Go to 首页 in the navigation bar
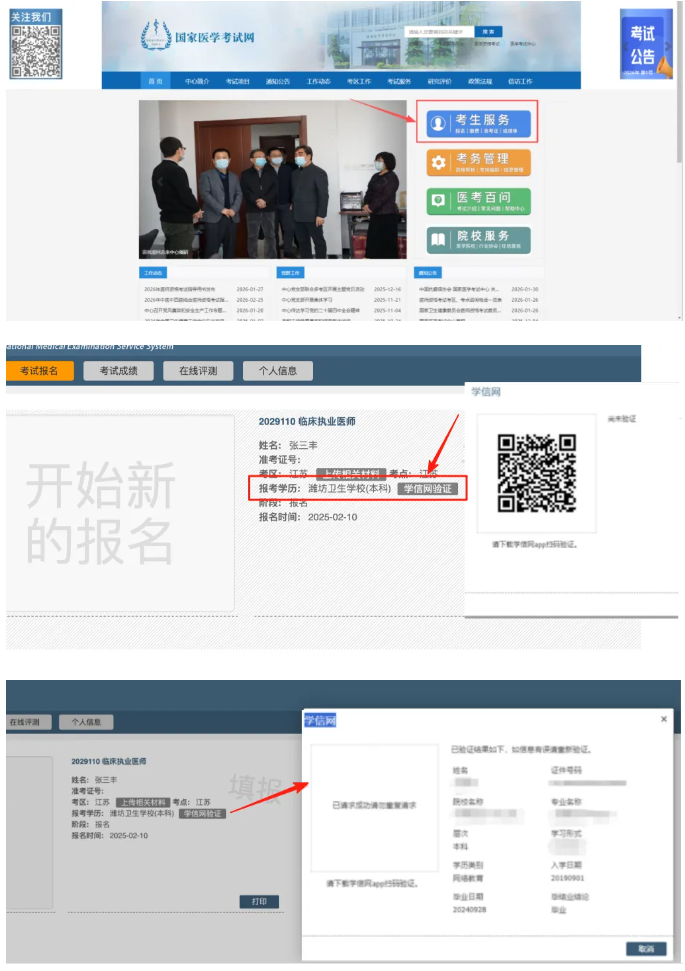685x971 pixels. pyautogui.click(x=155, y=81)
